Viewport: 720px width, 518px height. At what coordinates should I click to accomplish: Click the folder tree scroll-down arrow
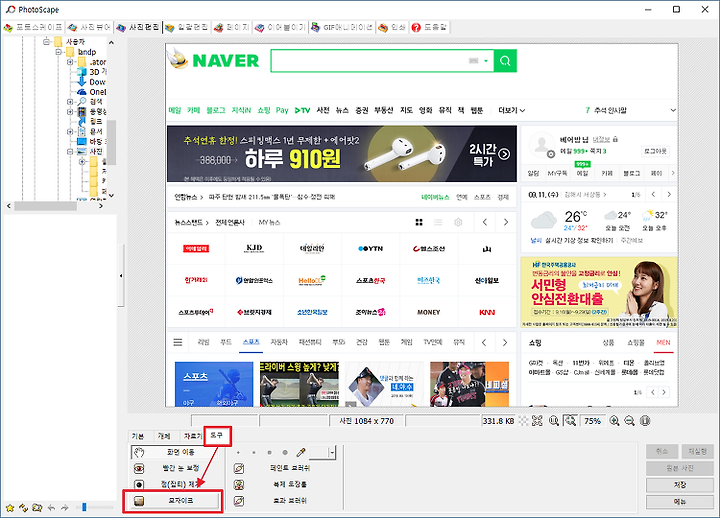[x=111, y=195]
